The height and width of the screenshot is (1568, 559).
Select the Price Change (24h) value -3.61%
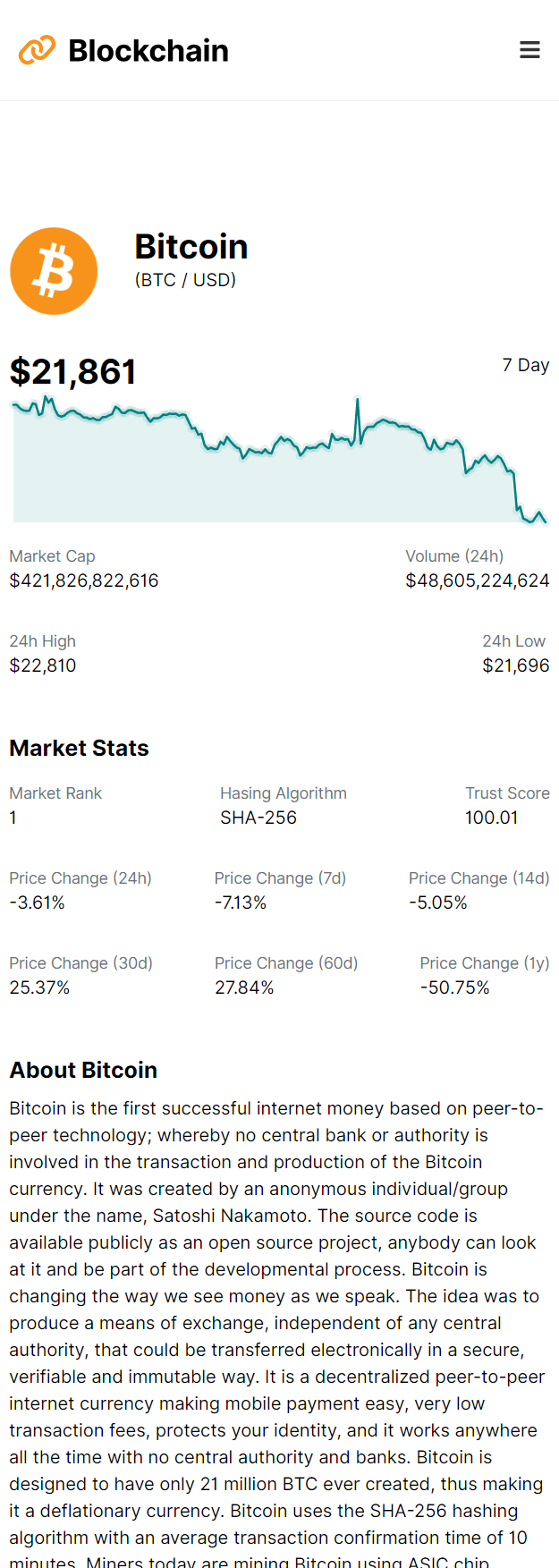click(x=38, y=903)
